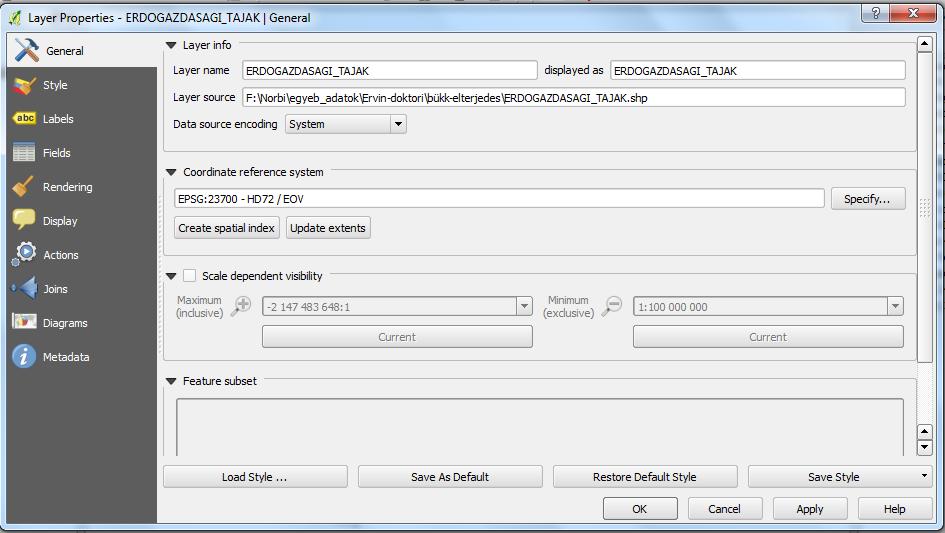
Task: Click the maximum scale zoom-in magnifier icon
Action: (x=241, y=305)
